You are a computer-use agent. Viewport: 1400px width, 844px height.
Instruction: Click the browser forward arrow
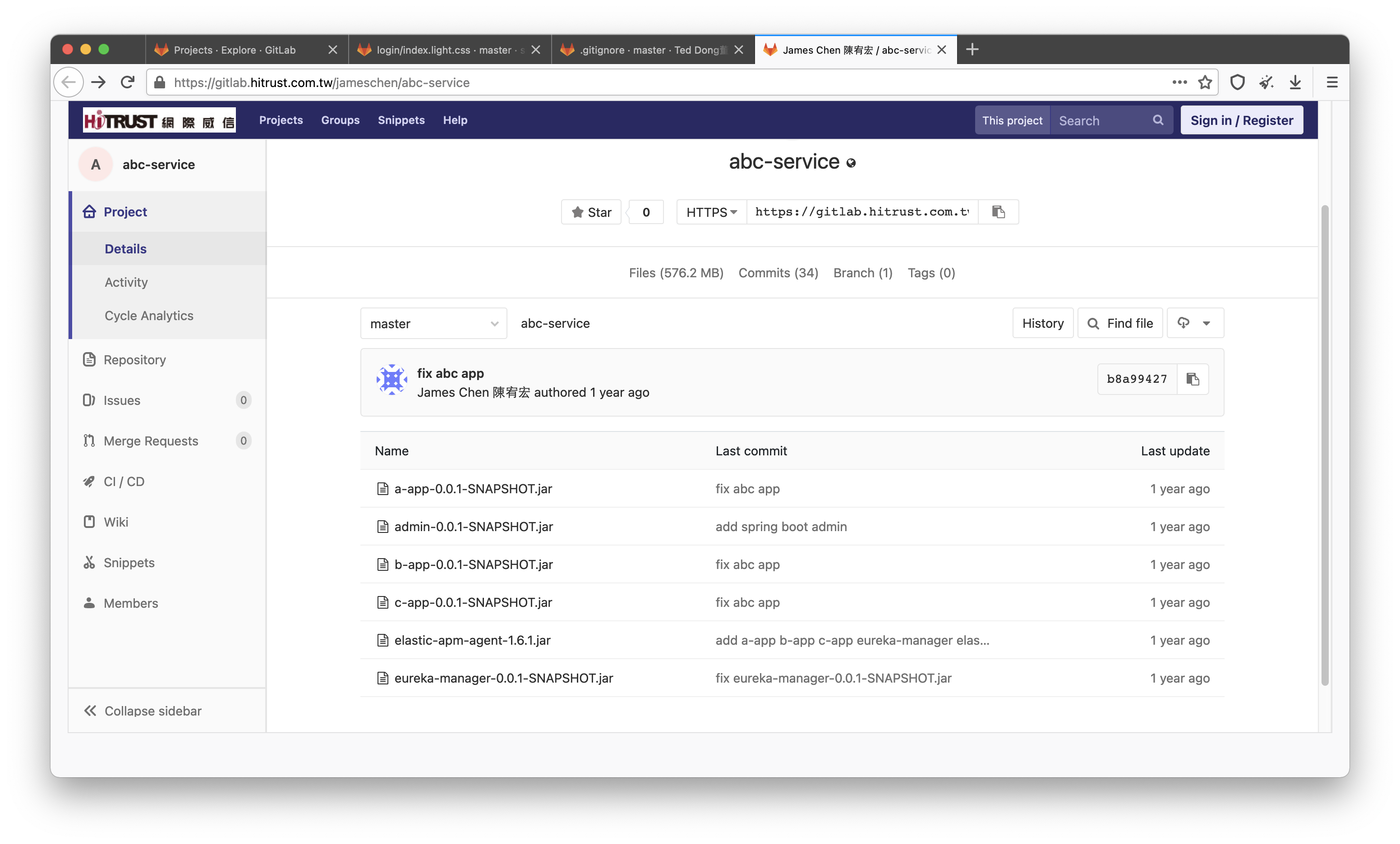click(98, 83)
